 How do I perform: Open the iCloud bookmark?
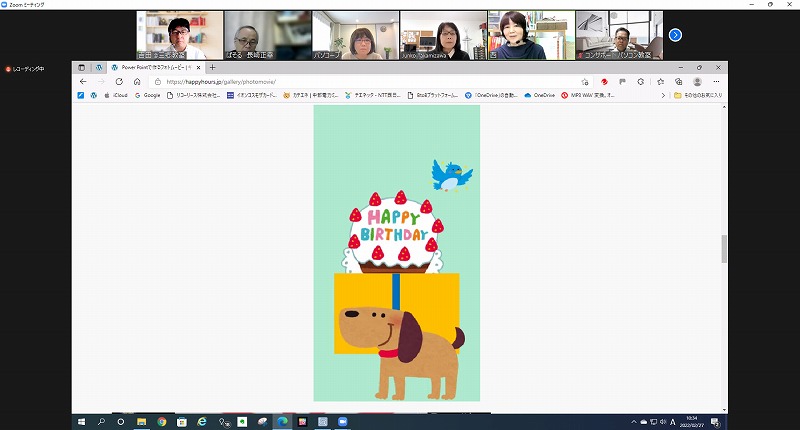click(117, 95)
